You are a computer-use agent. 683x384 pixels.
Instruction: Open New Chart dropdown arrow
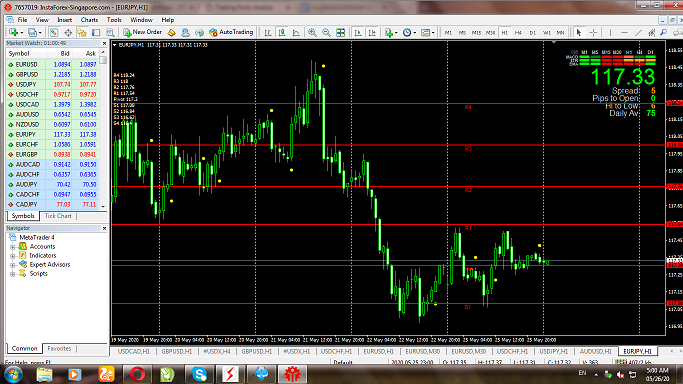(21, 33)
